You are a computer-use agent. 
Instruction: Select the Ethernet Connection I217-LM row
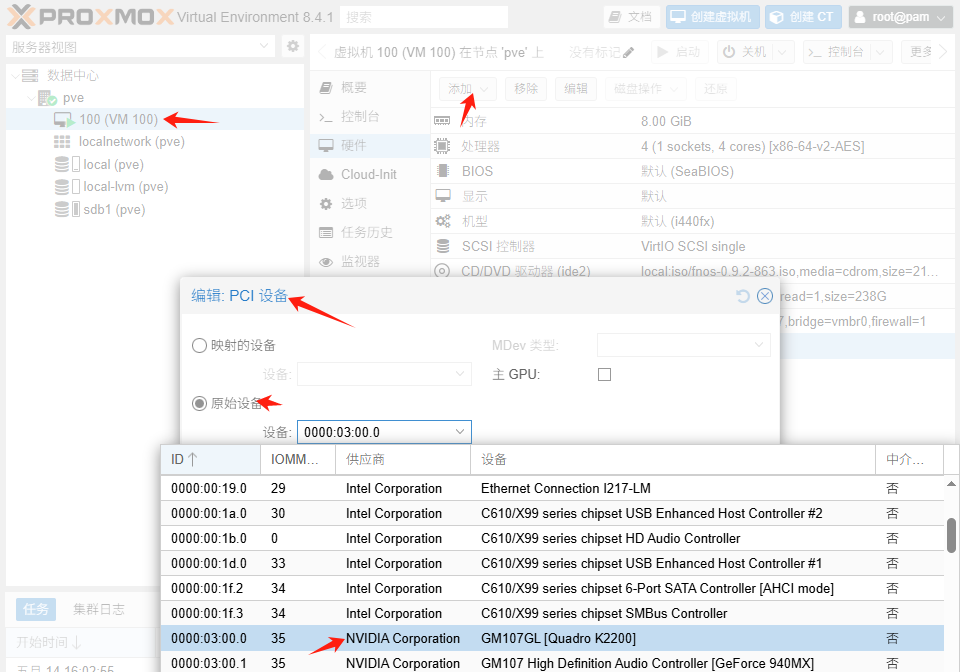tap(552, 488)
